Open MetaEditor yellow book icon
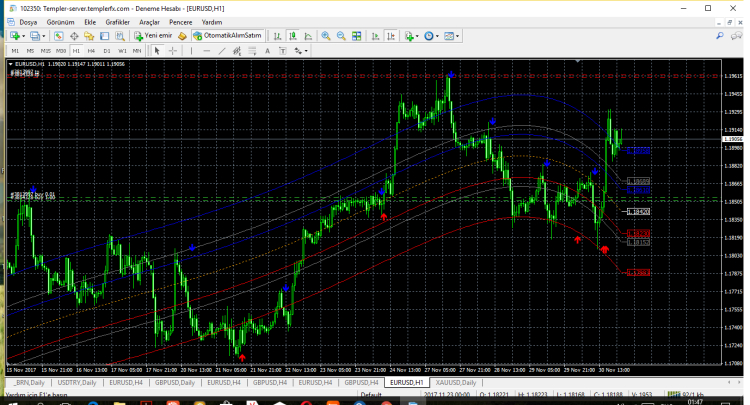Viewport: 750px width, 405px height. pyautogui.click(x=182, y=36)
